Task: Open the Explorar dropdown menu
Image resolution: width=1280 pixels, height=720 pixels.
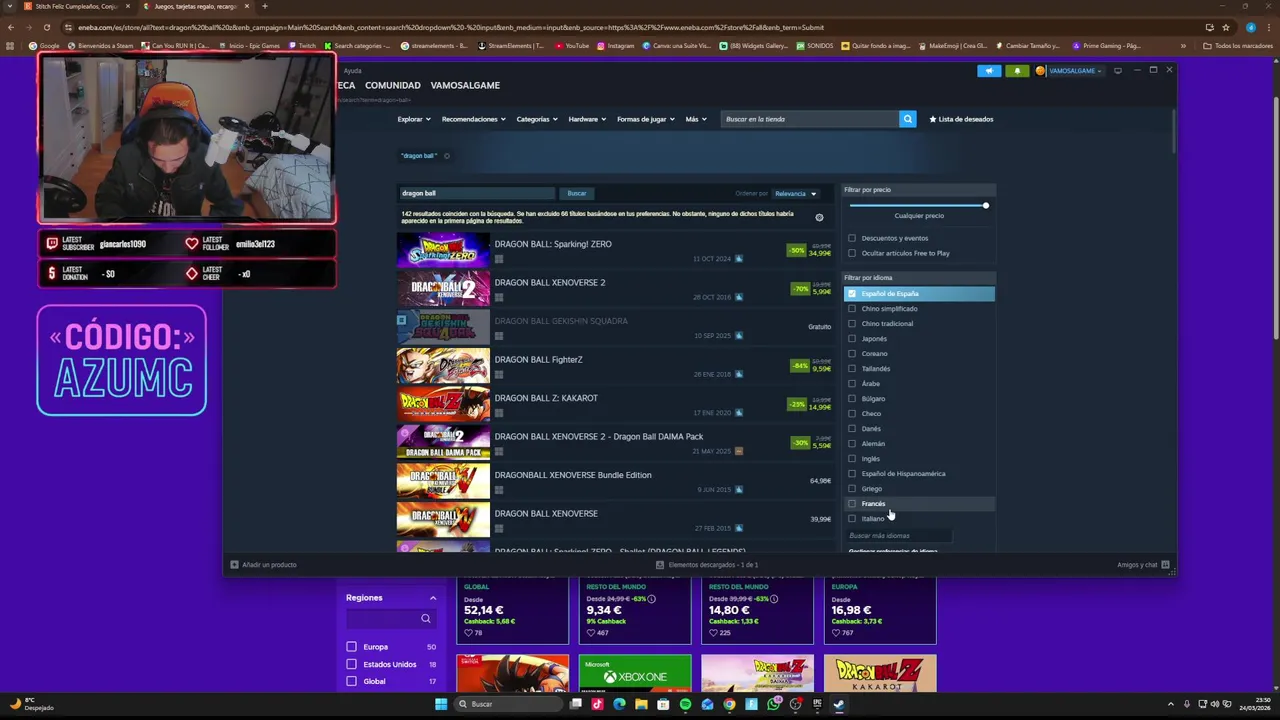Action: point(414,119)
